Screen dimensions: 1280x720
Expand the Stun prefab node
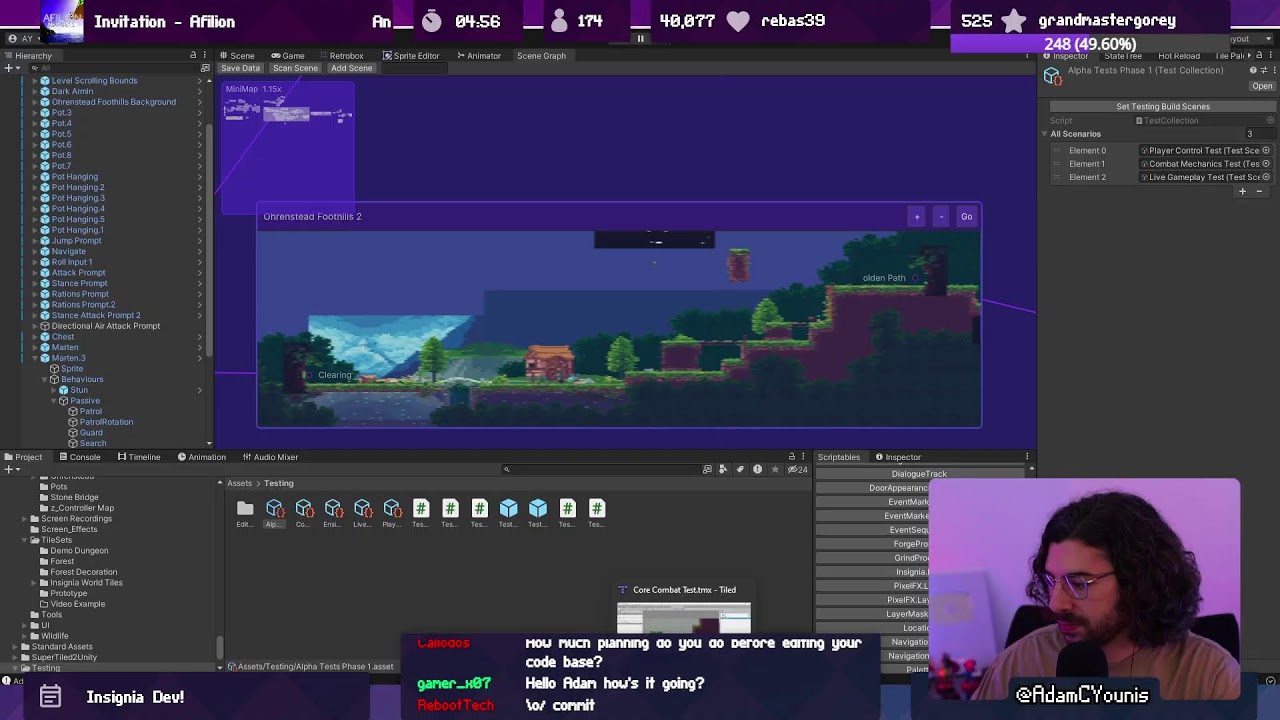[55, 390]
